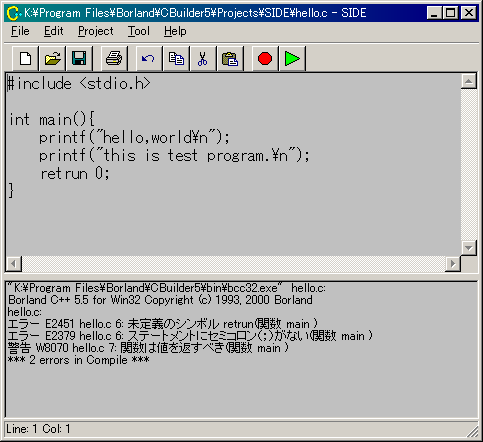
Task: Paste using the clipboard icon
Action: (x=230, y=59)
